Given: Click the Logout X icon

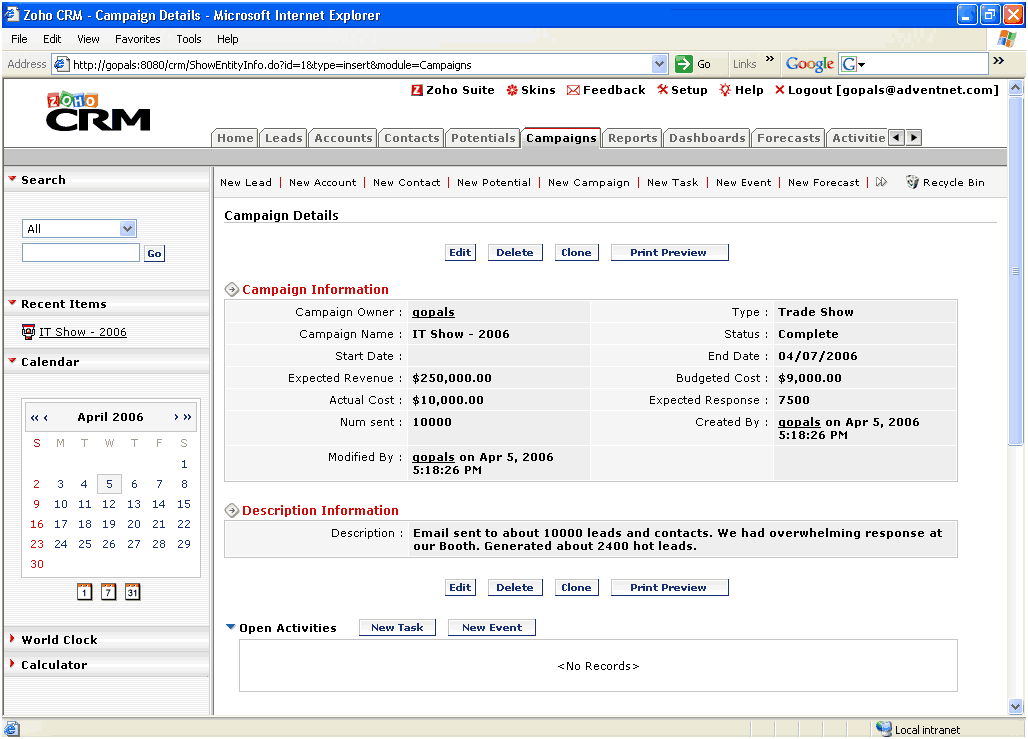Looking at the screenshot, I should (x=780, y=90).
